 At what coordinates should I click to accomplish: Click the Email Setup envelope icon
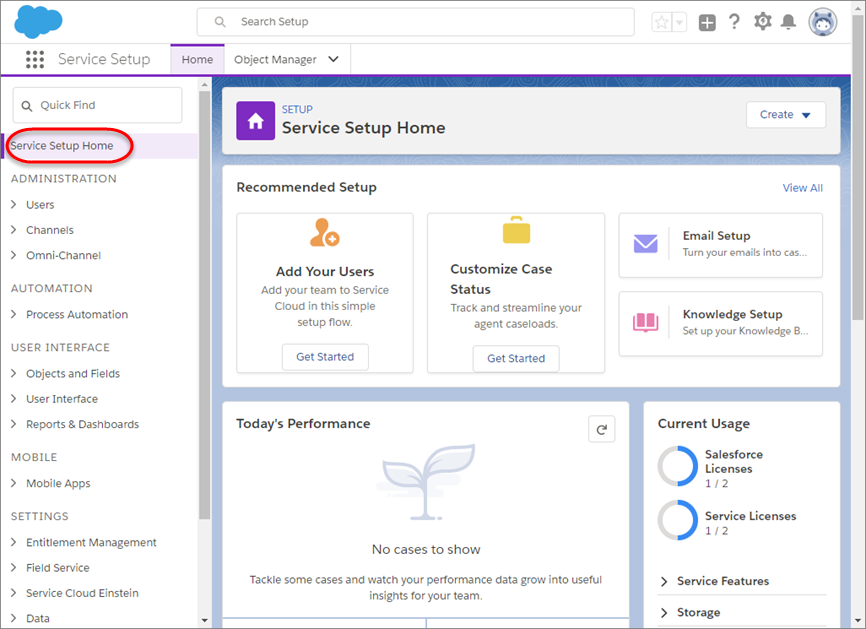point(646,244)
